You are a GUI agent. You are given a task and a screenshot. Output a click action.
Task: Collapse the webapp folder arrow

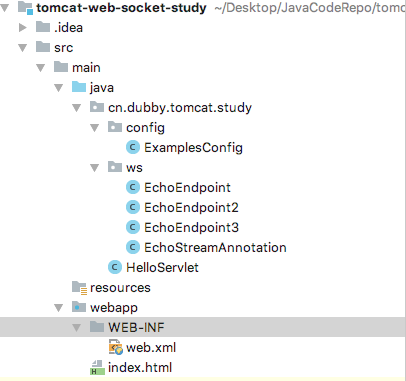point(59,308)
